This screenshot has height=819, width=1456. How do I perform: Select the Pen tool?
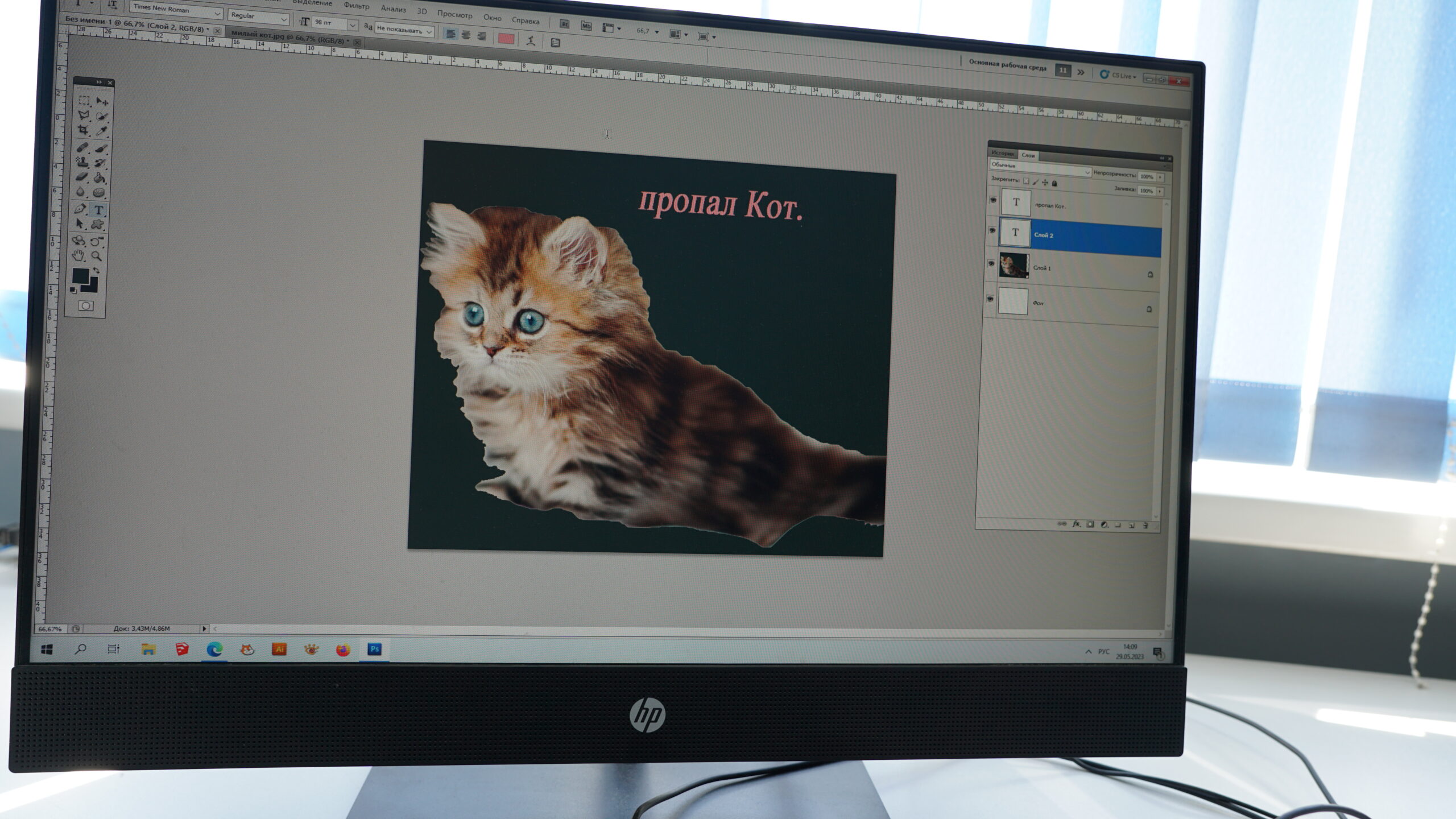click(80, 209)
